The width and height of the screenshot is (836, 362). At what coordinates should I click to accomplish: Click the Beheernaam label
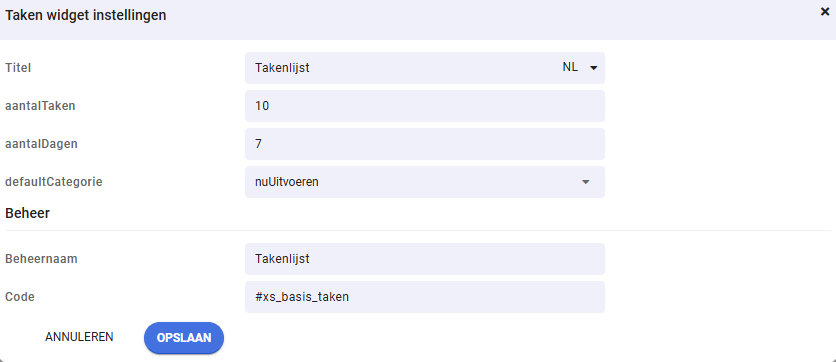(x=41, y=259)
